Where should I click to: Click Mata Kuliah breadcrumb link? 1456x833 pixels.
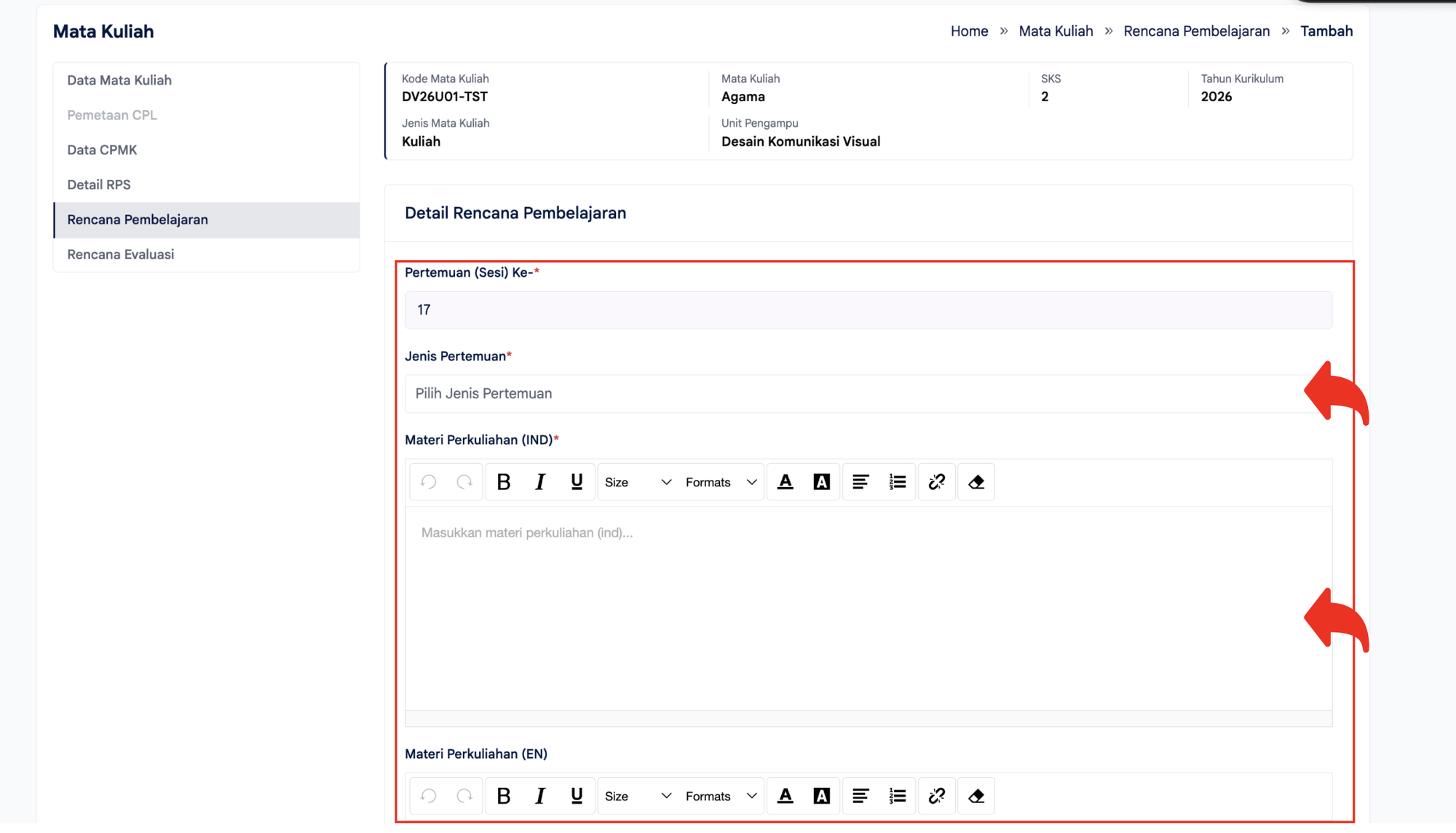point(1056,31)
